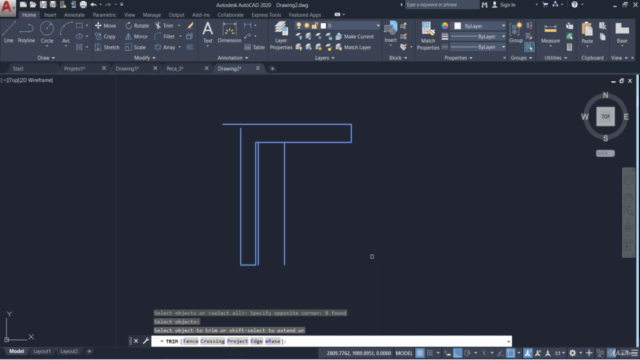
Task: Toggle polar tracking in status bar
Action: [467, 353]
